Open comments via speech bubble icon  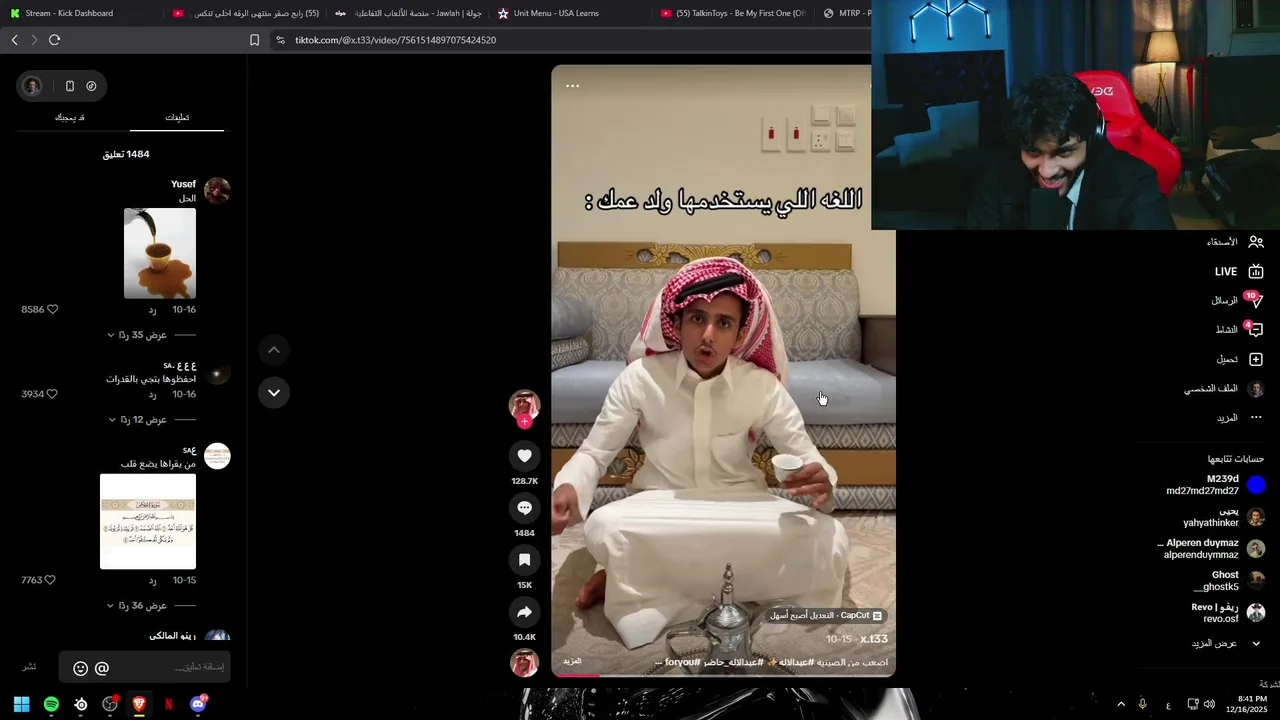click(524, 508)
